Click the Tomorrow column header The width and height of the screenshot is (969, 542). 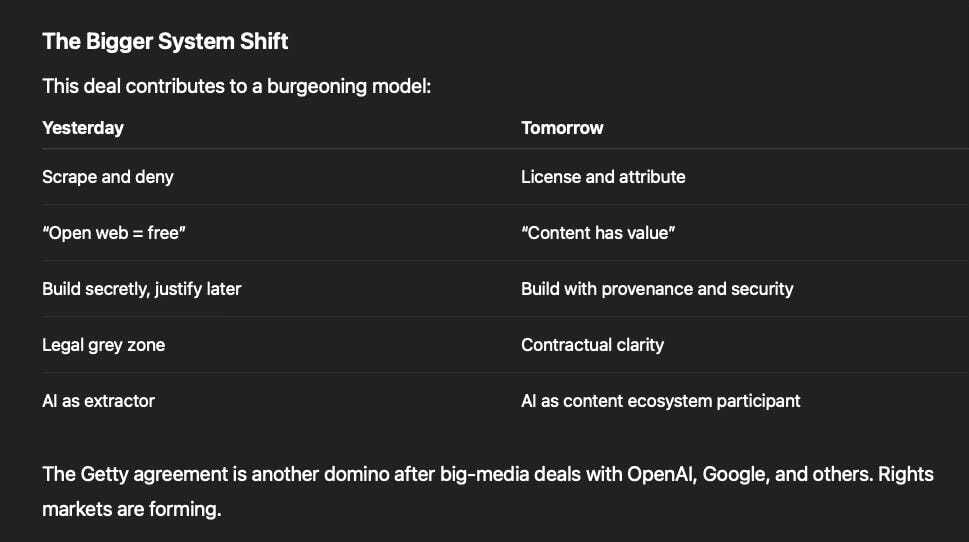click(x=562, y=128)
